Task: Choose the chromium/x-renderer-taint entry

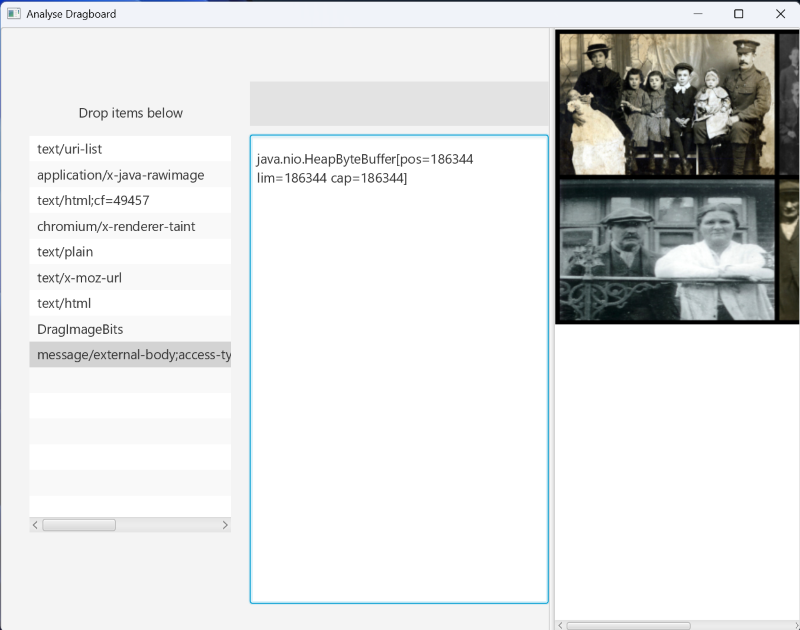Action: pos(130,226)
